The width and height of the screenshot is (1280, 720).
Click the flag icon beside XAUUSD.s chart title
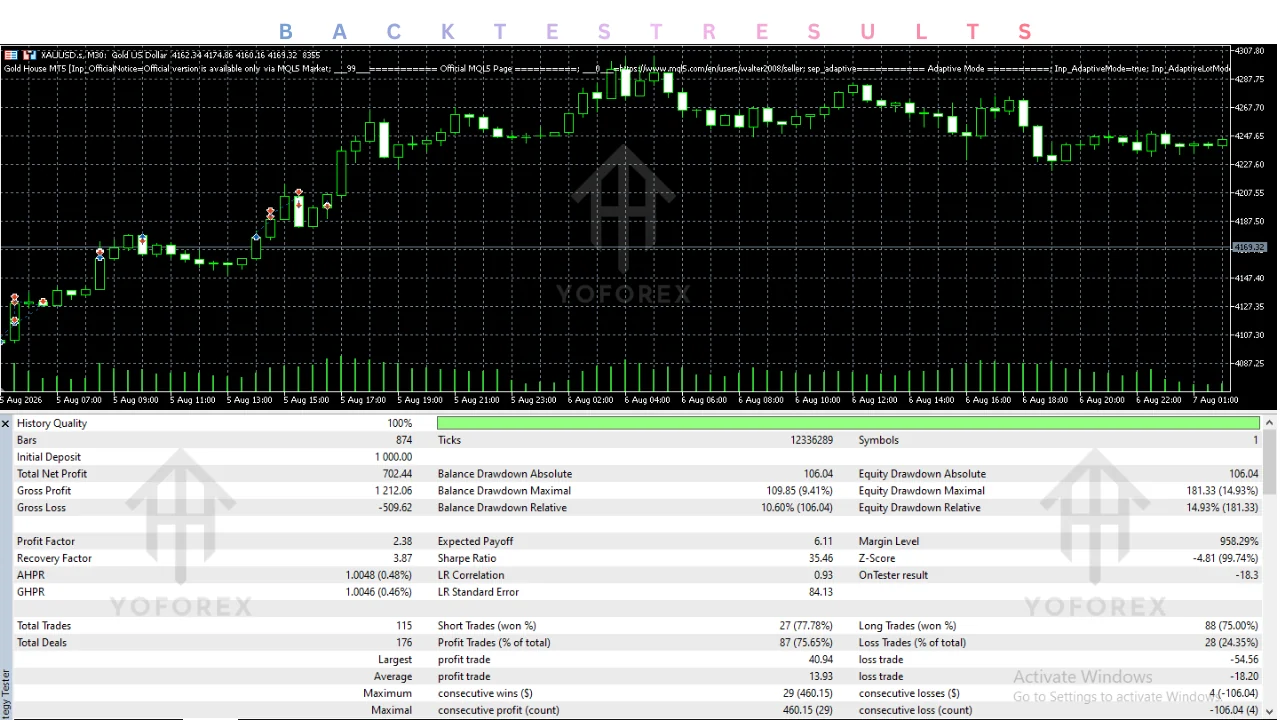click(x=10, y=54)
